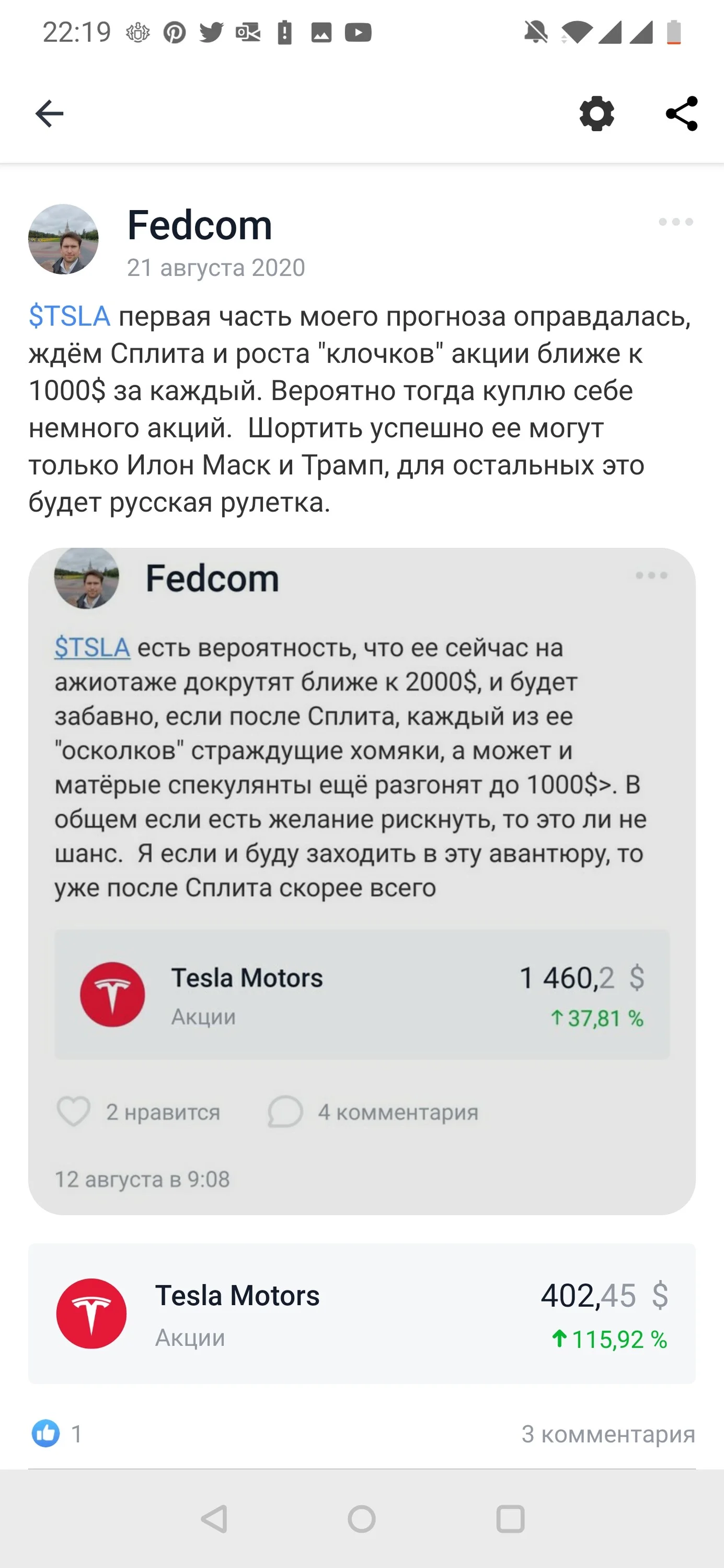Screen dimensions: 724x1568
Task: Open the Fedcom author name at top
Action: click(200, 225)
